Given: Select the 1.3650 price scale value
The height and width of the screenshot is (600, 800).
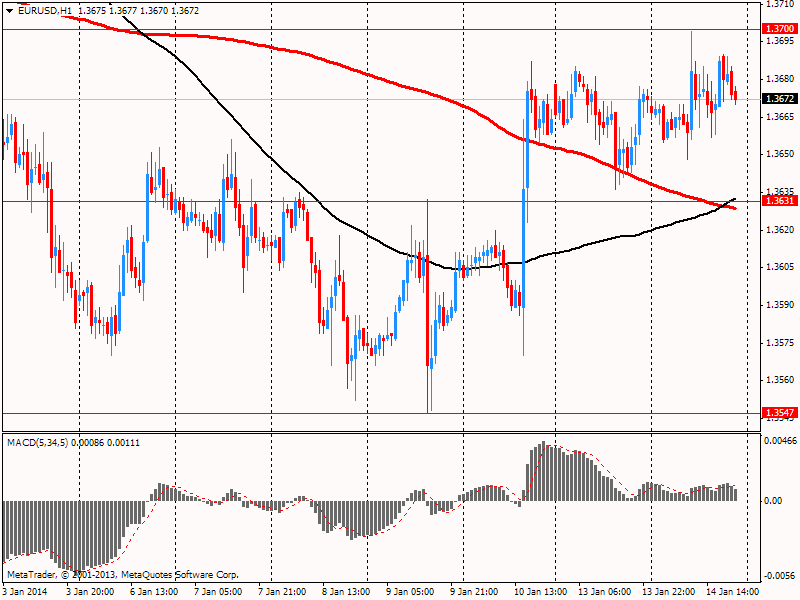Looking at the screenshot, I should pos(780,154).
